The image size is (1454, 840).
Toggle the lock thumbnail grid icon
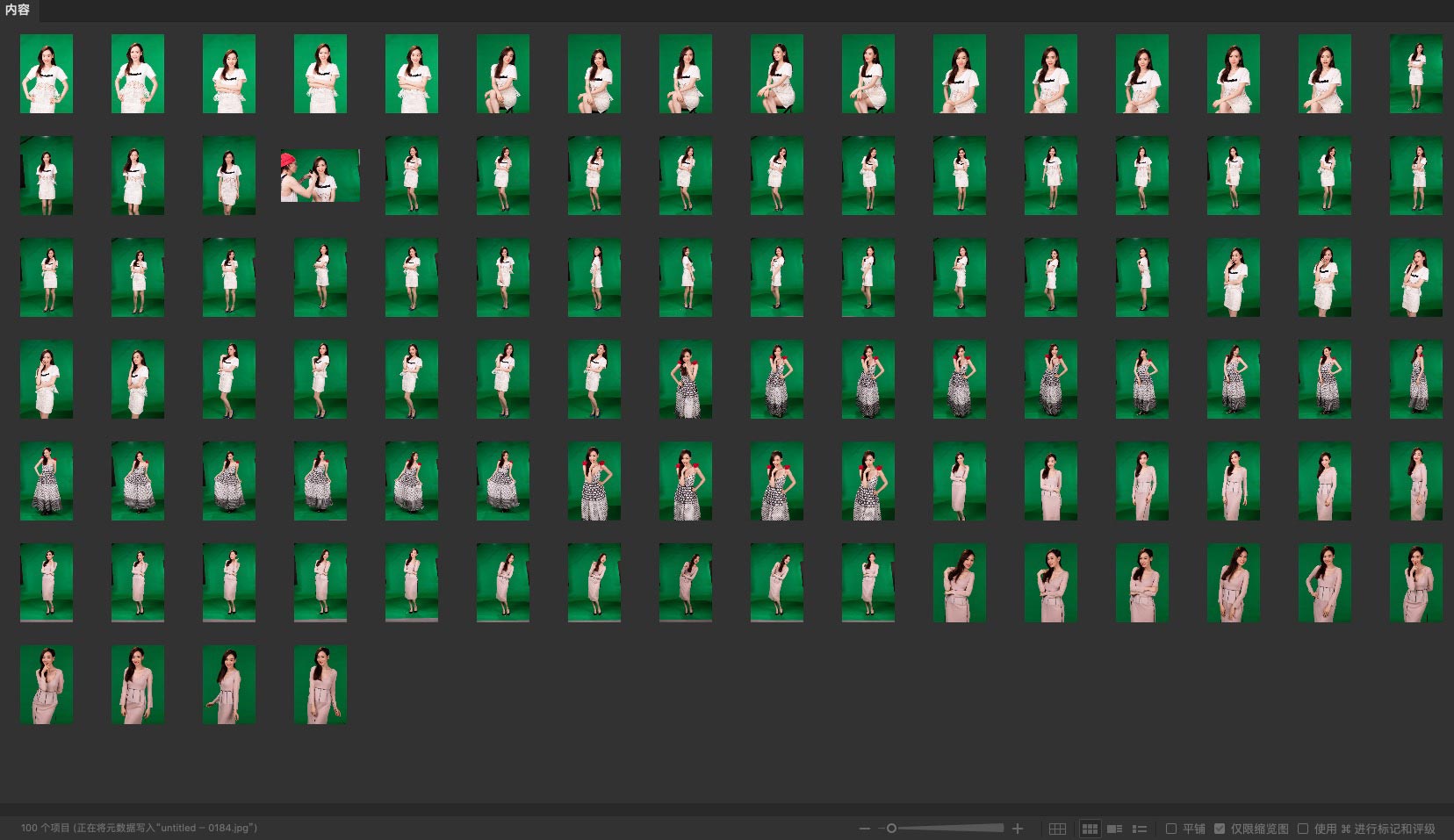pyautogui.click(x=1057, y=829)
